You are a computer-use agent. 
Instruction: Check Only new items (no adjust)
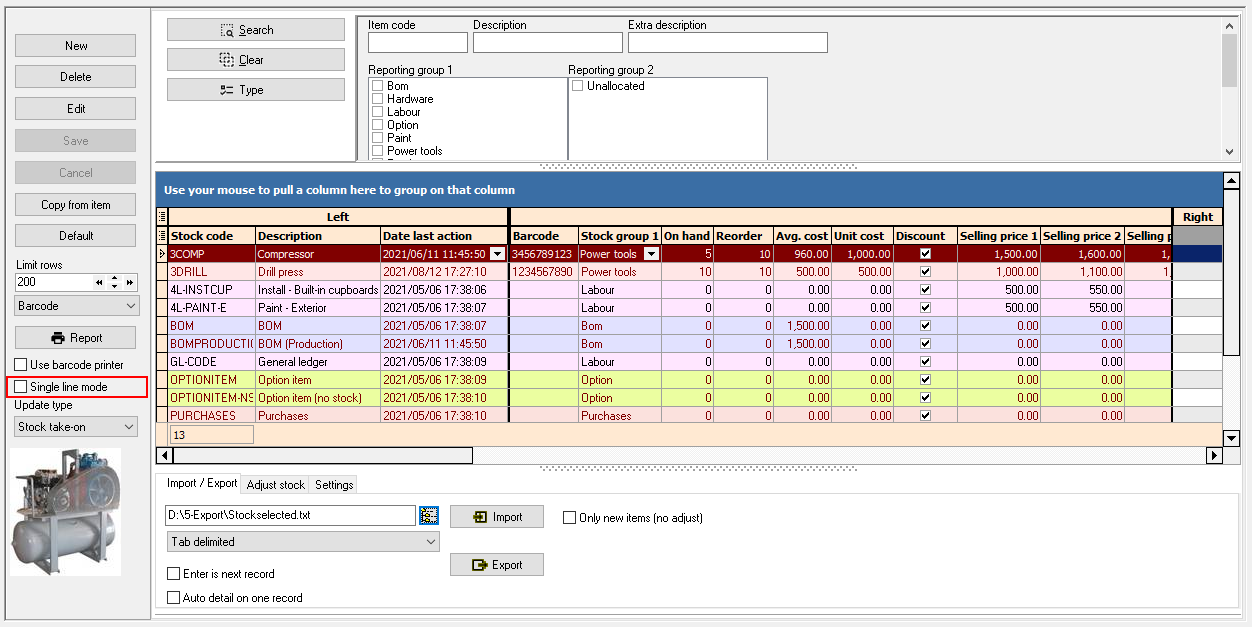click(569, 518)
